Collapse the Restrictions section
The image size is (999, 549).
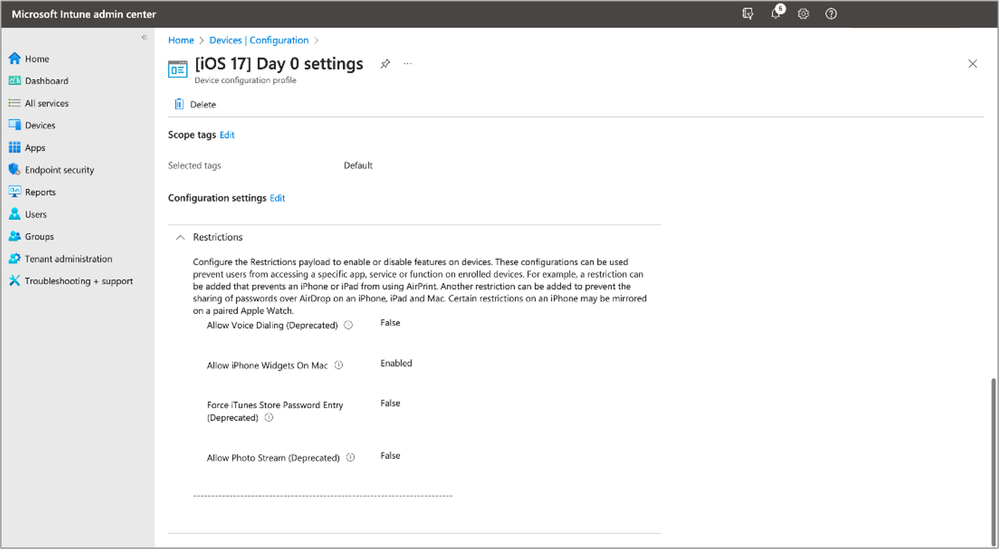tap(180, 237)
